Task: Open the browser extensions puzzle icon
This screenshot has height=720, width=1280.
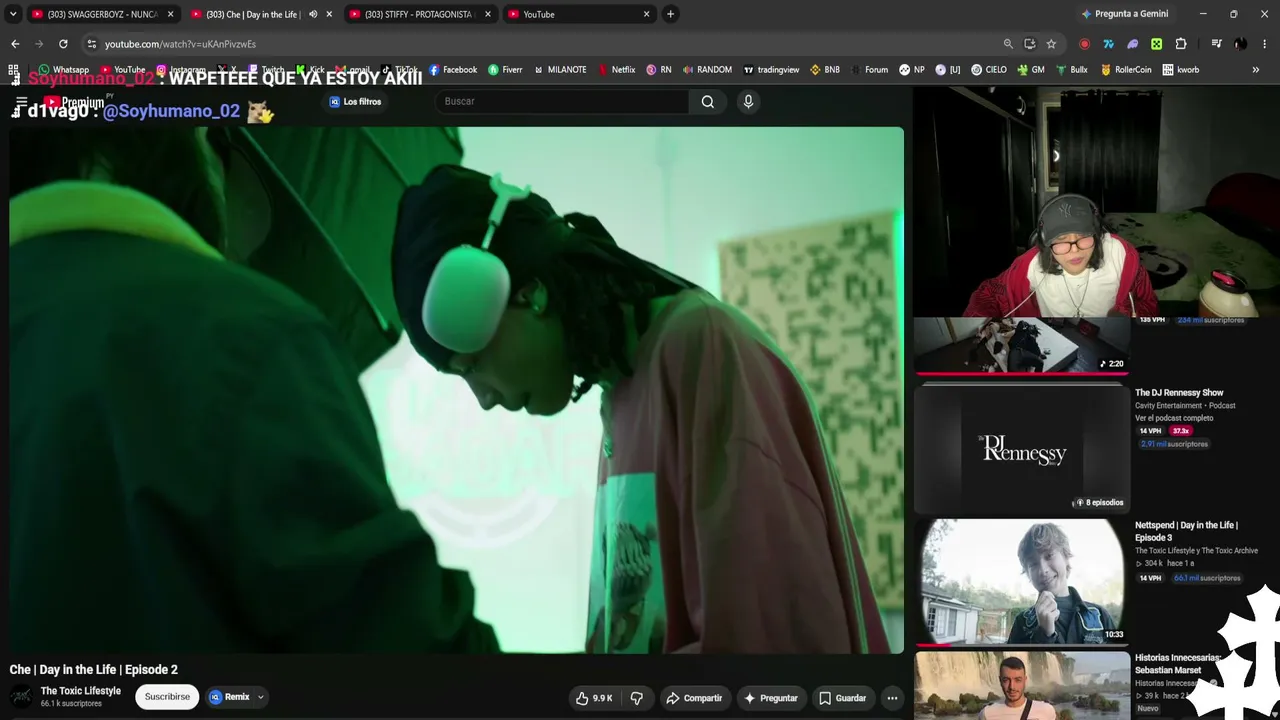Action: pos(1181,44)
